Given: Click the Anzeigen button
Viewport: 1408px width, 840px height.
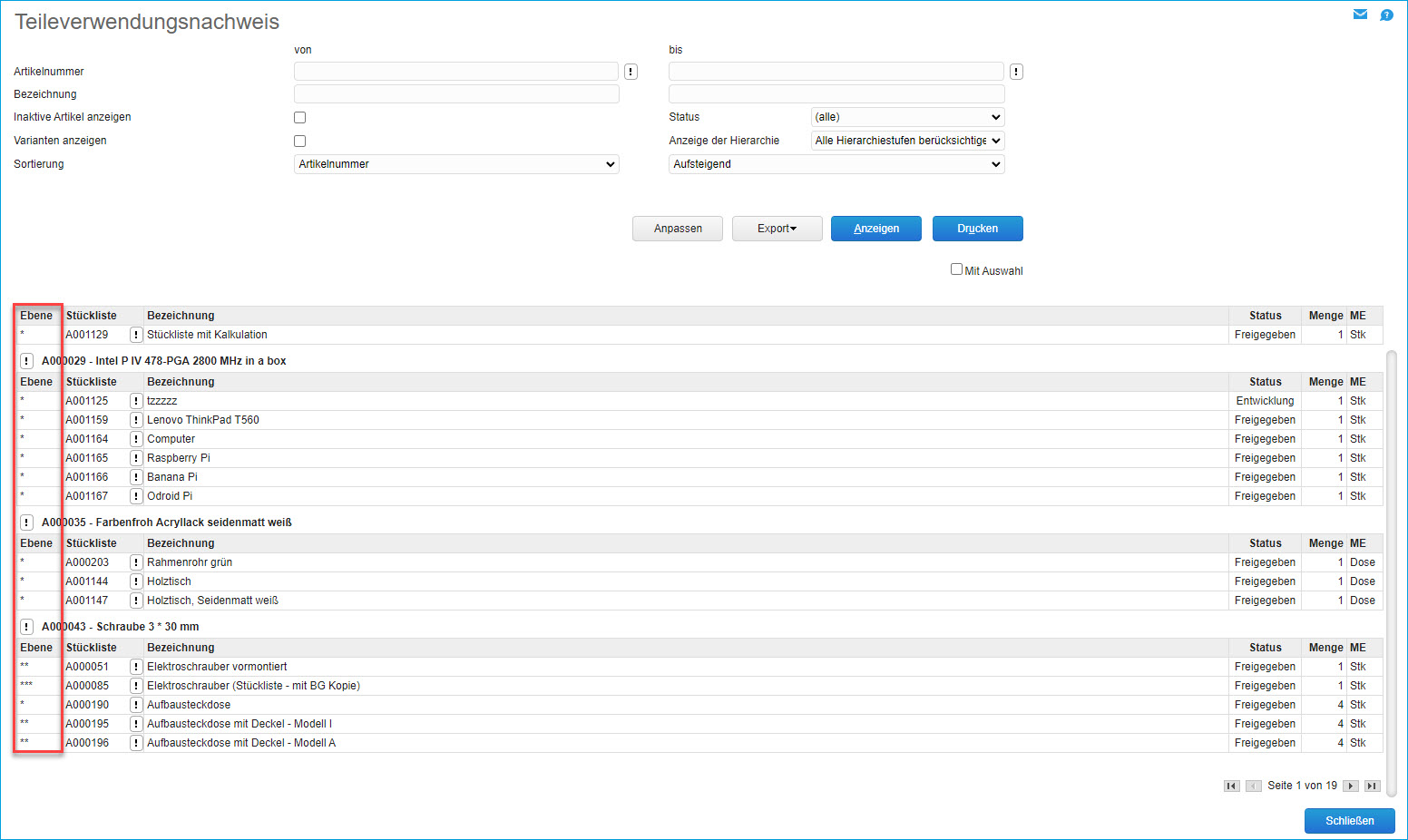Looking at the screenshot, I should click(x=875, y=229).
